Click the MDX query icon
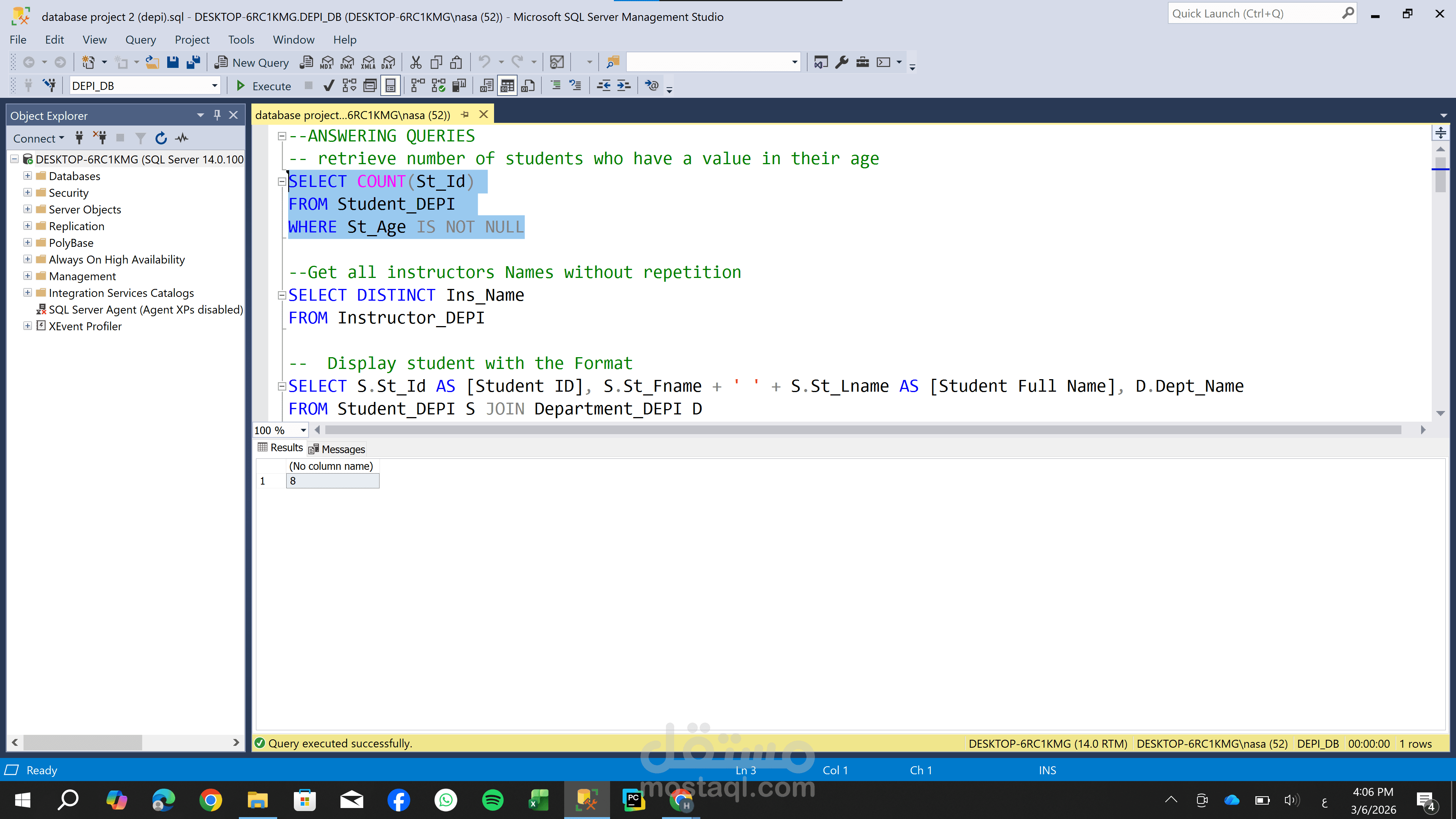The height and width of the screenshot is (819, 1456). tap(327, 62)
